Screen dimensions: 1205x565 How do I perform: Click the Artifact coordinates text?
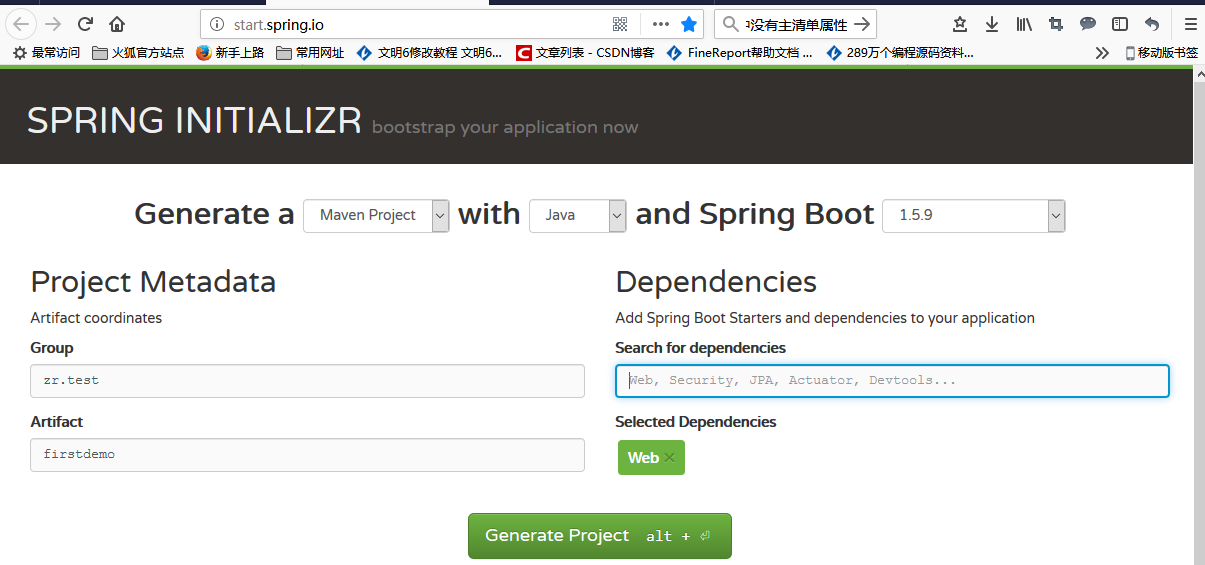96,318
